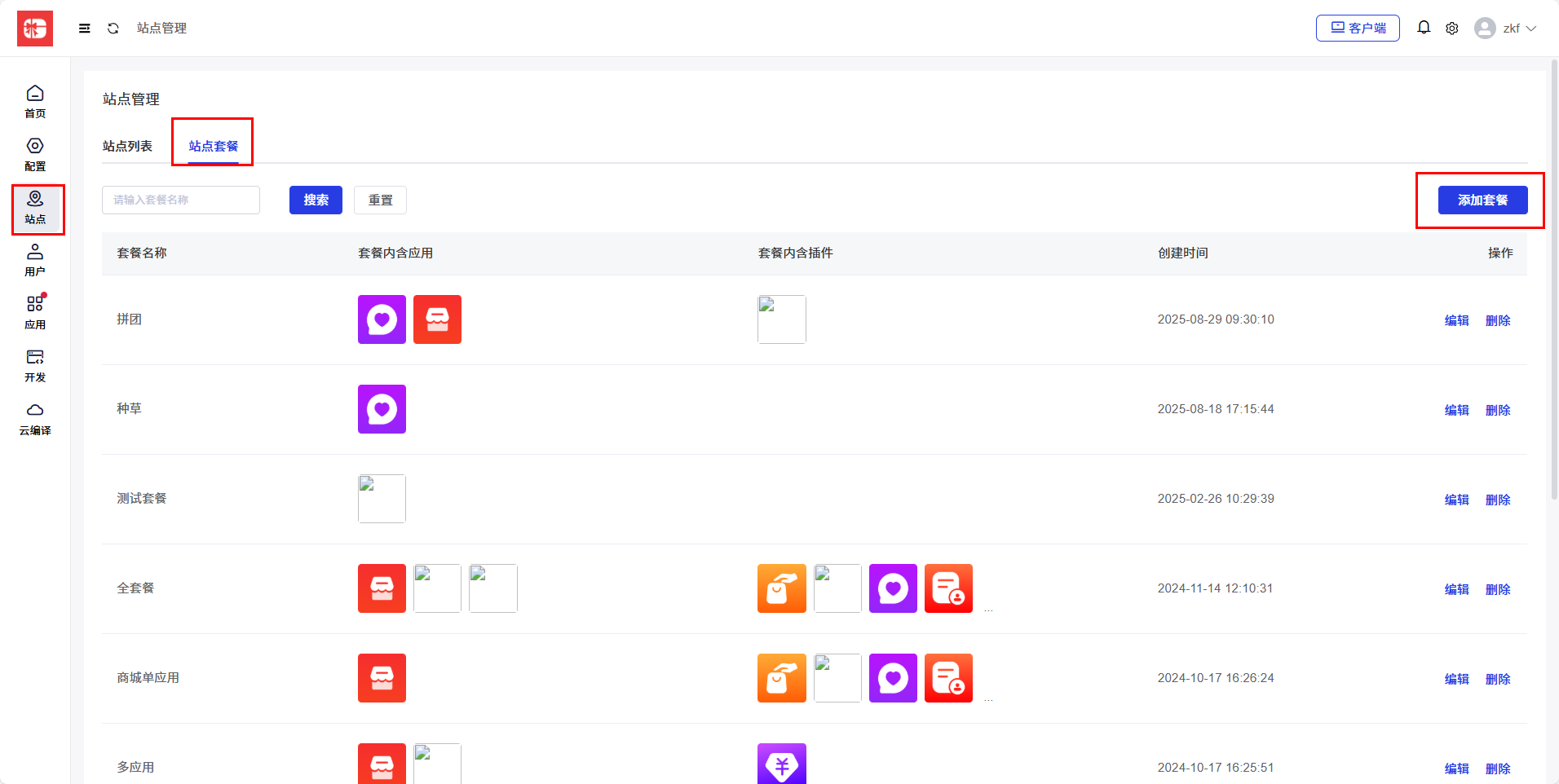Select the 站点套餐 tab
1559x784 pixels.
214,146
